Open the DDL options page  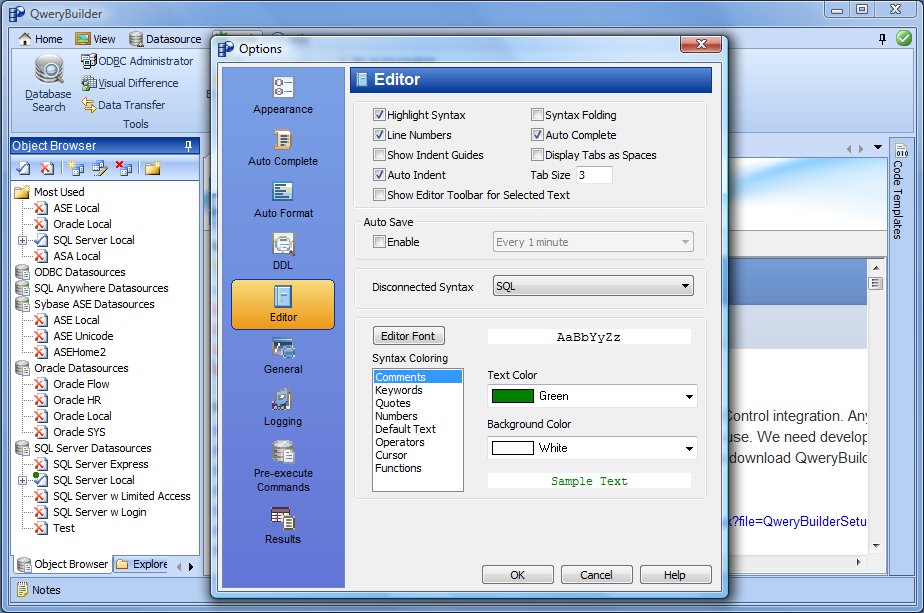(283, 252)
